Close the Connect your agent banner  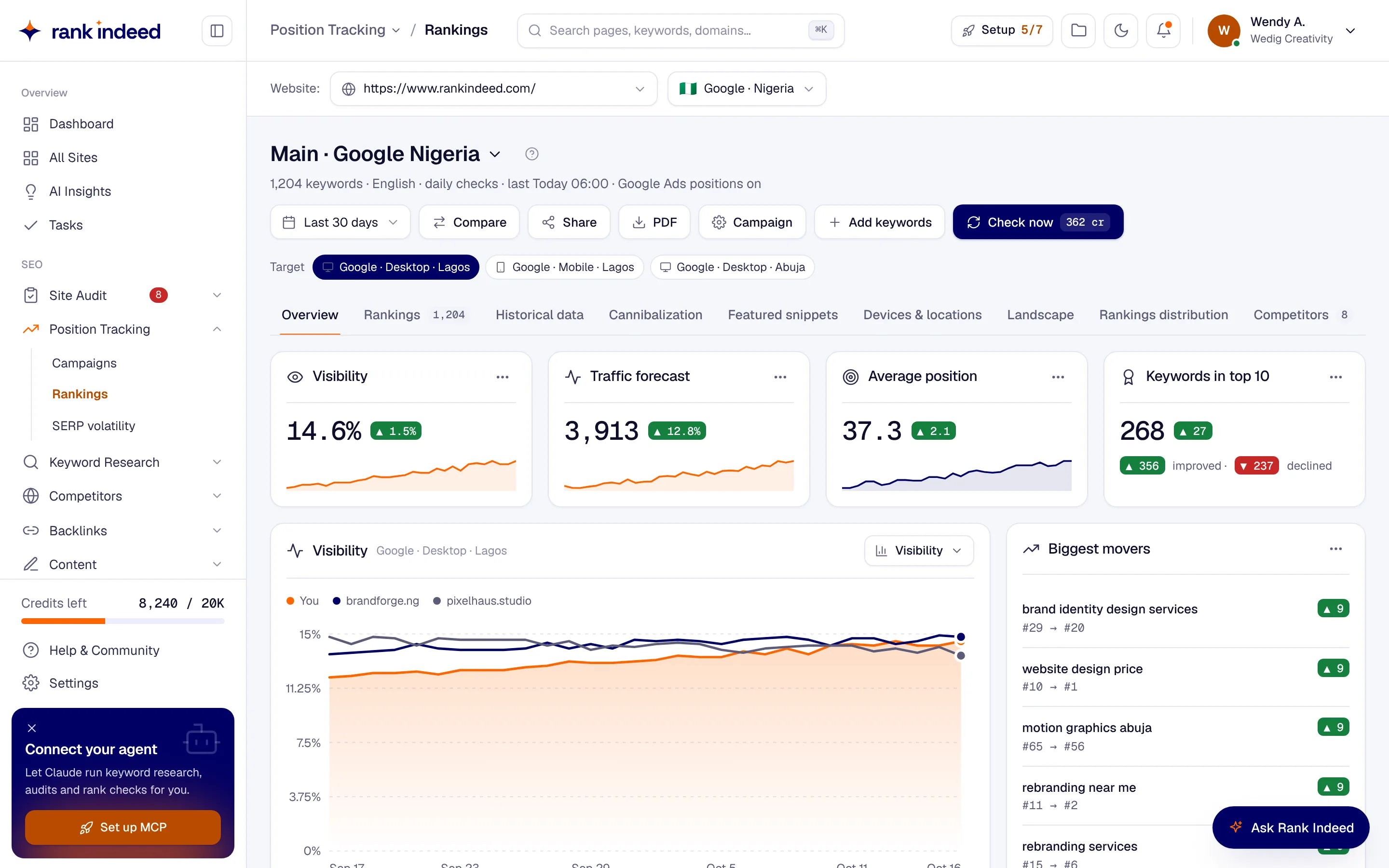32,728
